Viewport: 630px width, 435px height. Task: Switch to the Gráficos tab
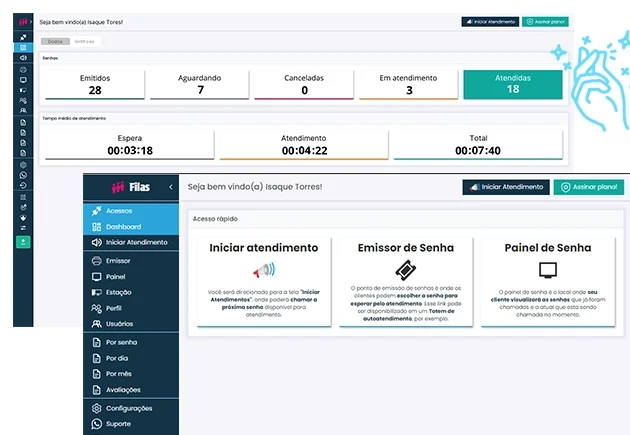pyautogui.click(x=84, y=42)
